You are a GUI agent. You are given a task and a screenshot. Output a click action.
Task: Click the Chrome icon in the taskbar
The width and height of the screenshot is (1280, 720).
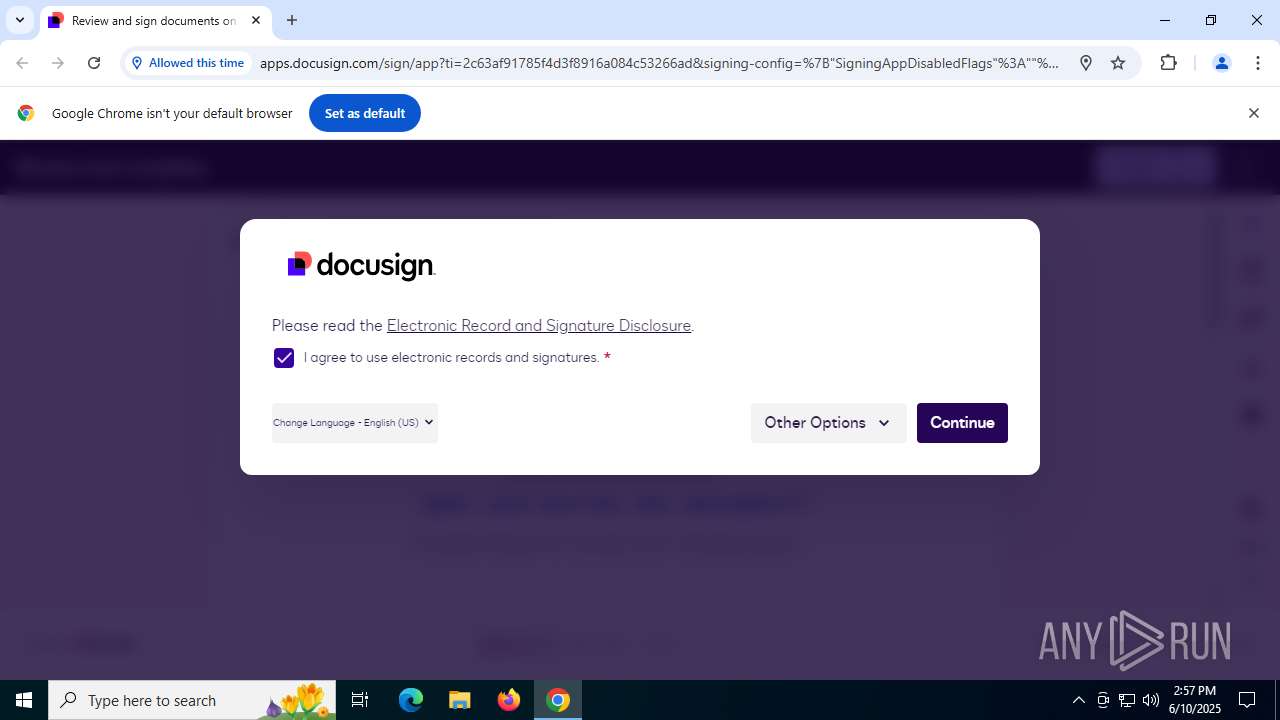coord(558,700)
